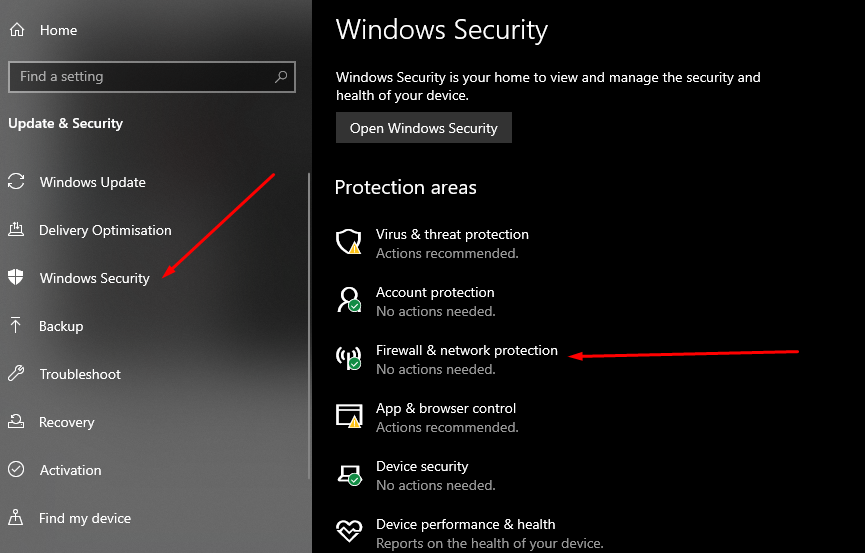Click the Firewall & network protection antenna icon
865x553 pixels.
pos(349,358)
